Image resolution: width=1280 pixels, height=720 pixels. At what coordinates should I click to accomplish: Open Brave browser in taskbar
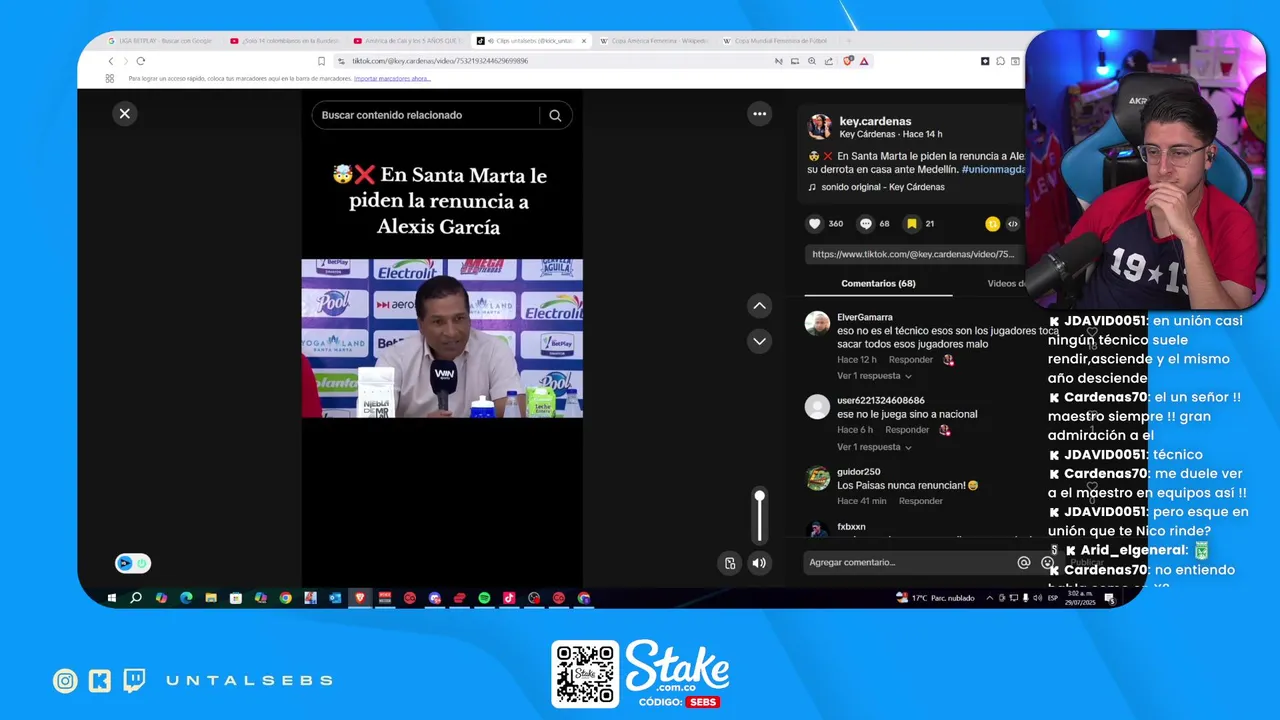pyautogui.click(x=360, y=598)
